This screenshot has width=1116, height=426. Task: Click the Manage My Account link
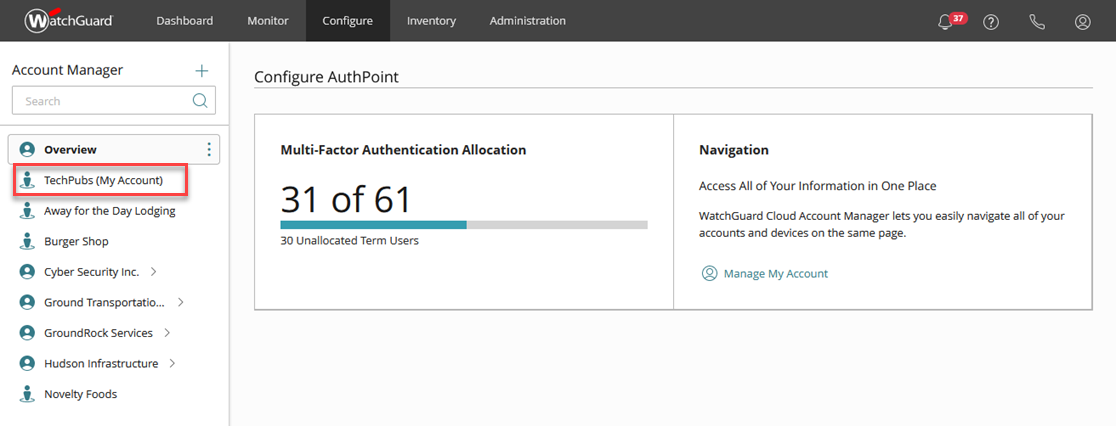click(x=775, y=273)
